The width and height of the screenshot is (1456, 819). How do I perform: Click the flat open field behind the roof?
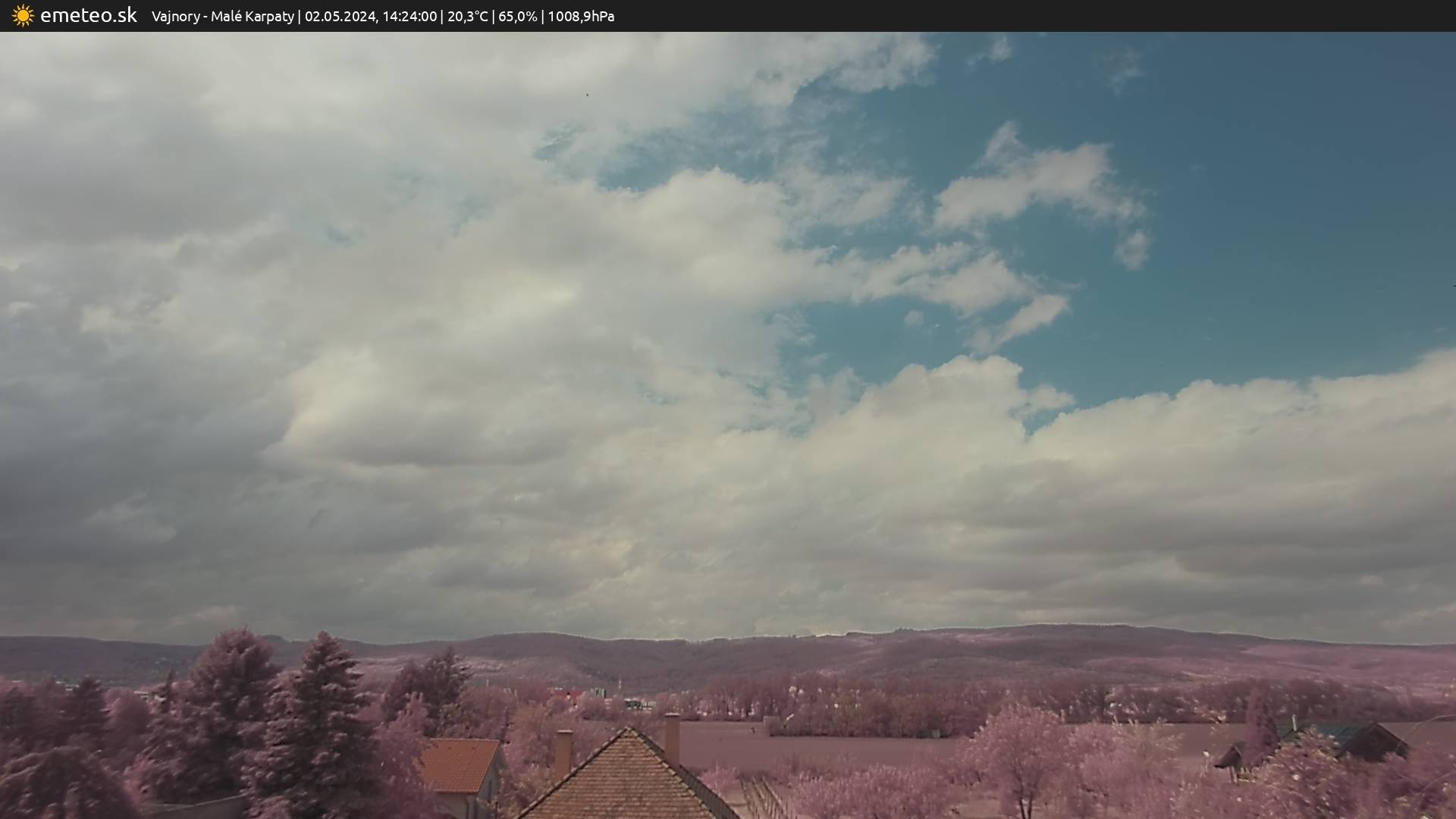[x=834, y=747]
